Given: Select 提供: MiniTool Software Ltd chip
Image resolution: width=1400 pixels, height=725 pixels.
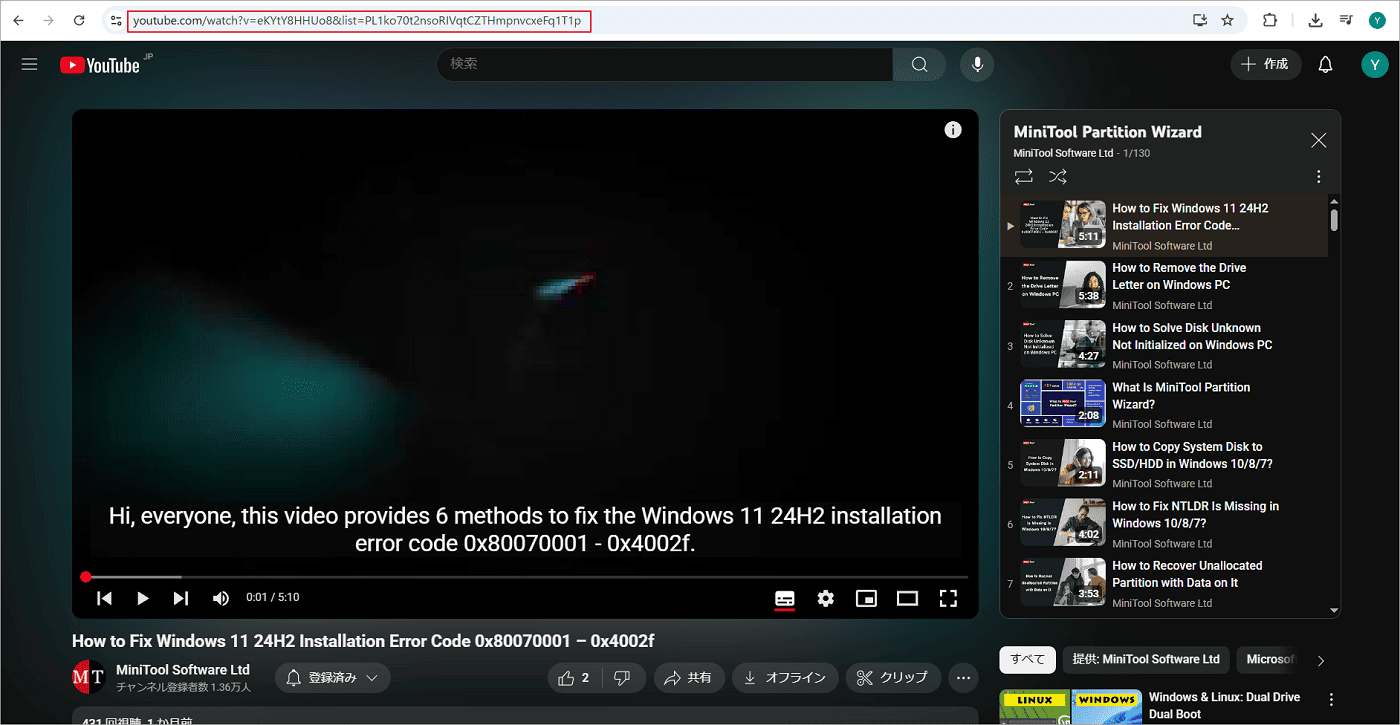Looking at the screenshot, I should click(1146, 660).
